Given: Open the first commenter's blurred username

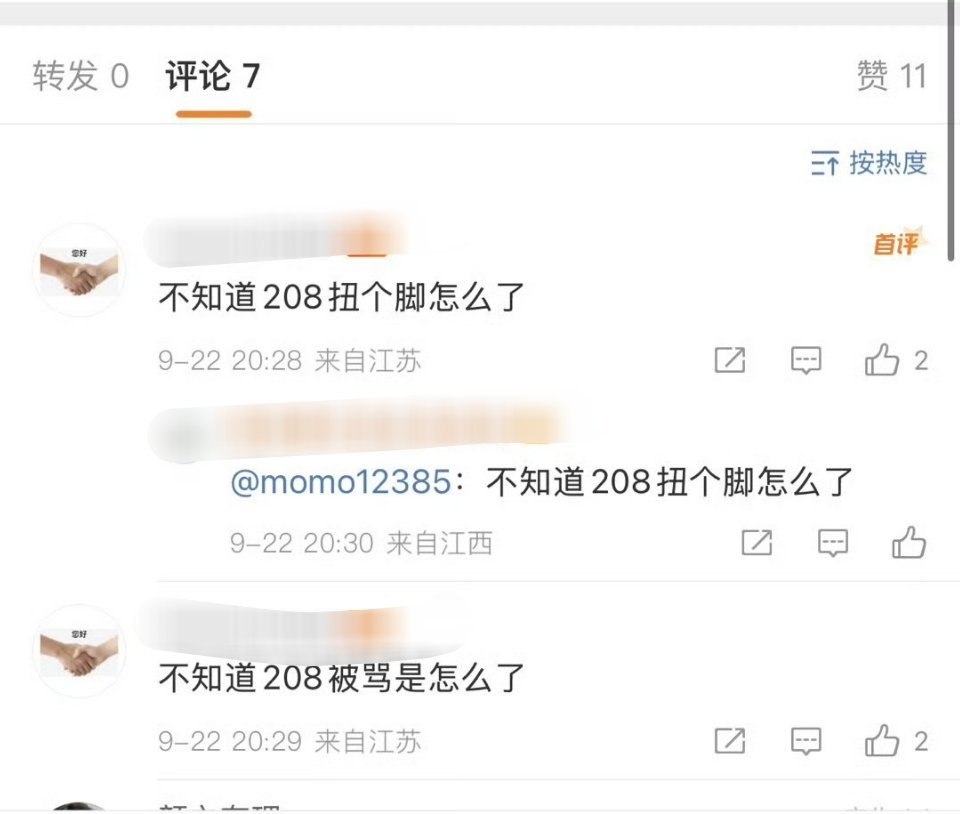Looking at the screenshot, I should point(276,240).
